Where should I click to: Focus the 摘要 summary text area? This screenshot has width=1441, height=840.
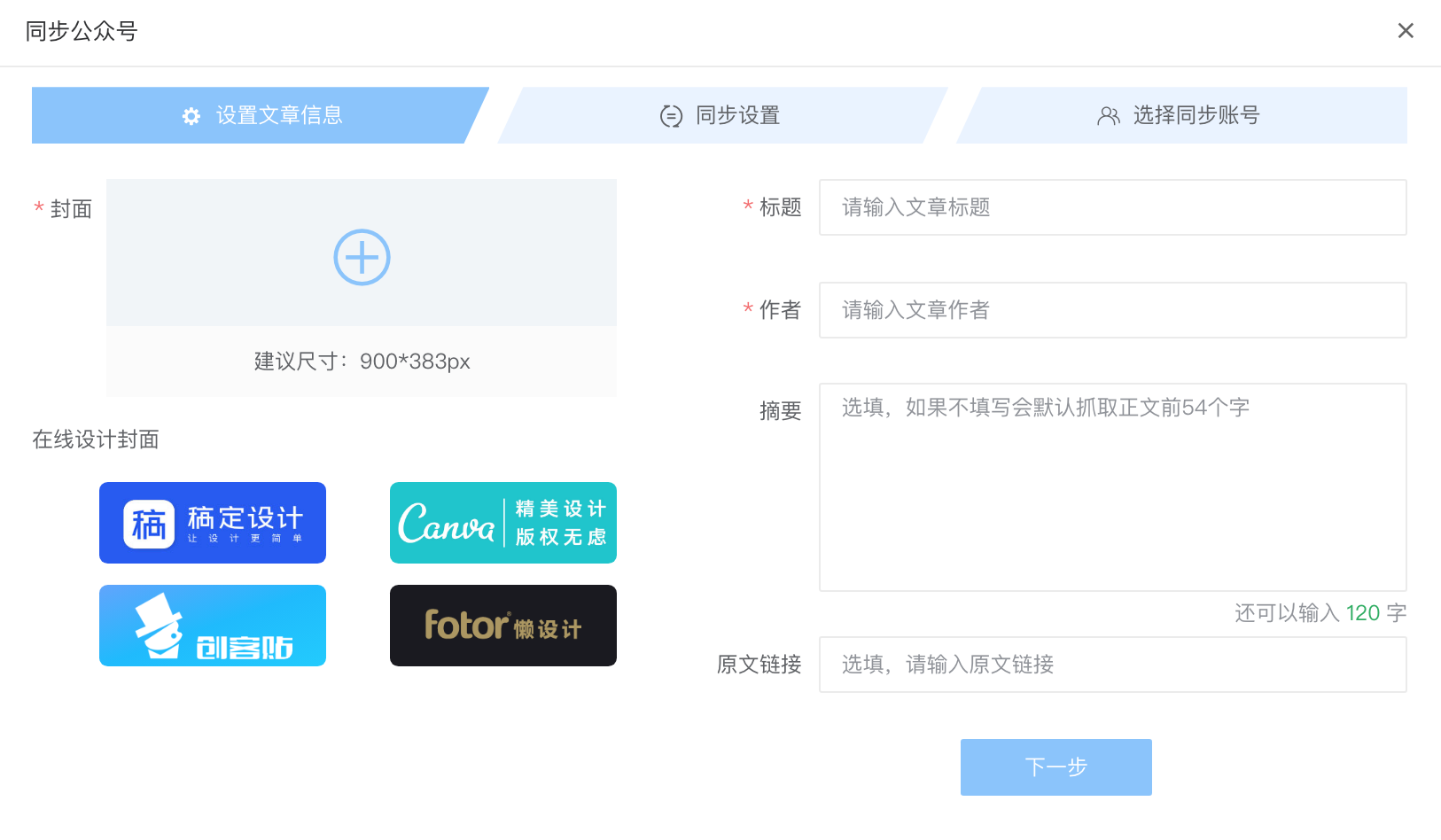[1113, 487]
